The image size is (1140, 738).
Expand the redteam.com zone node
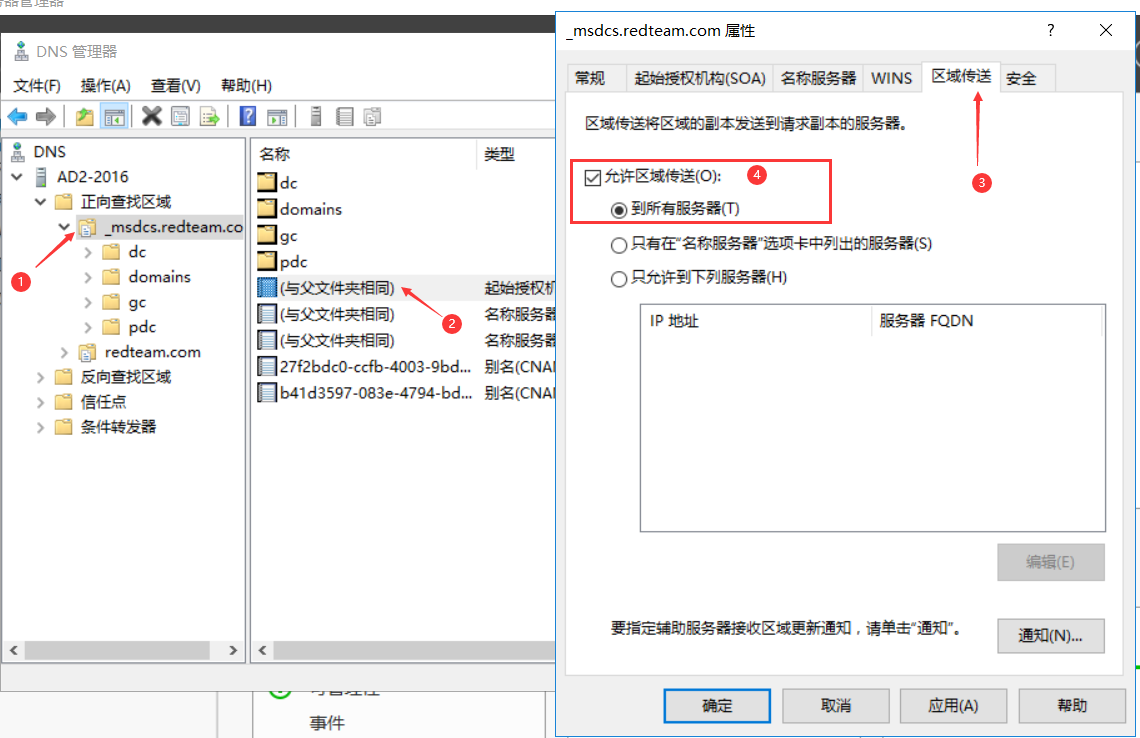(x=64, y=353)
